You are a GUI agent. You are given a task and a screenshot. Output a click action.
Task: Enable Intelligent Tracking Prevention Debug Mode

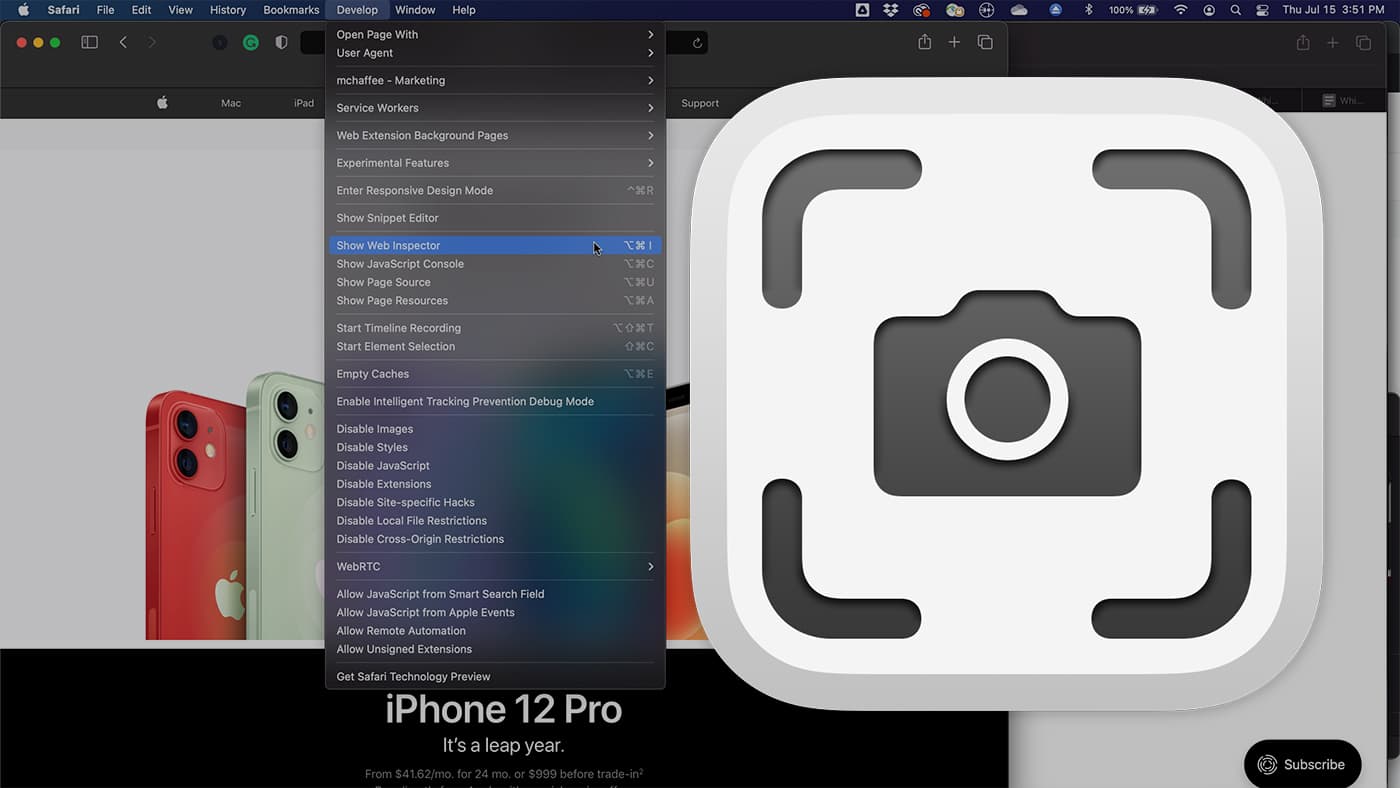[464, 401]
